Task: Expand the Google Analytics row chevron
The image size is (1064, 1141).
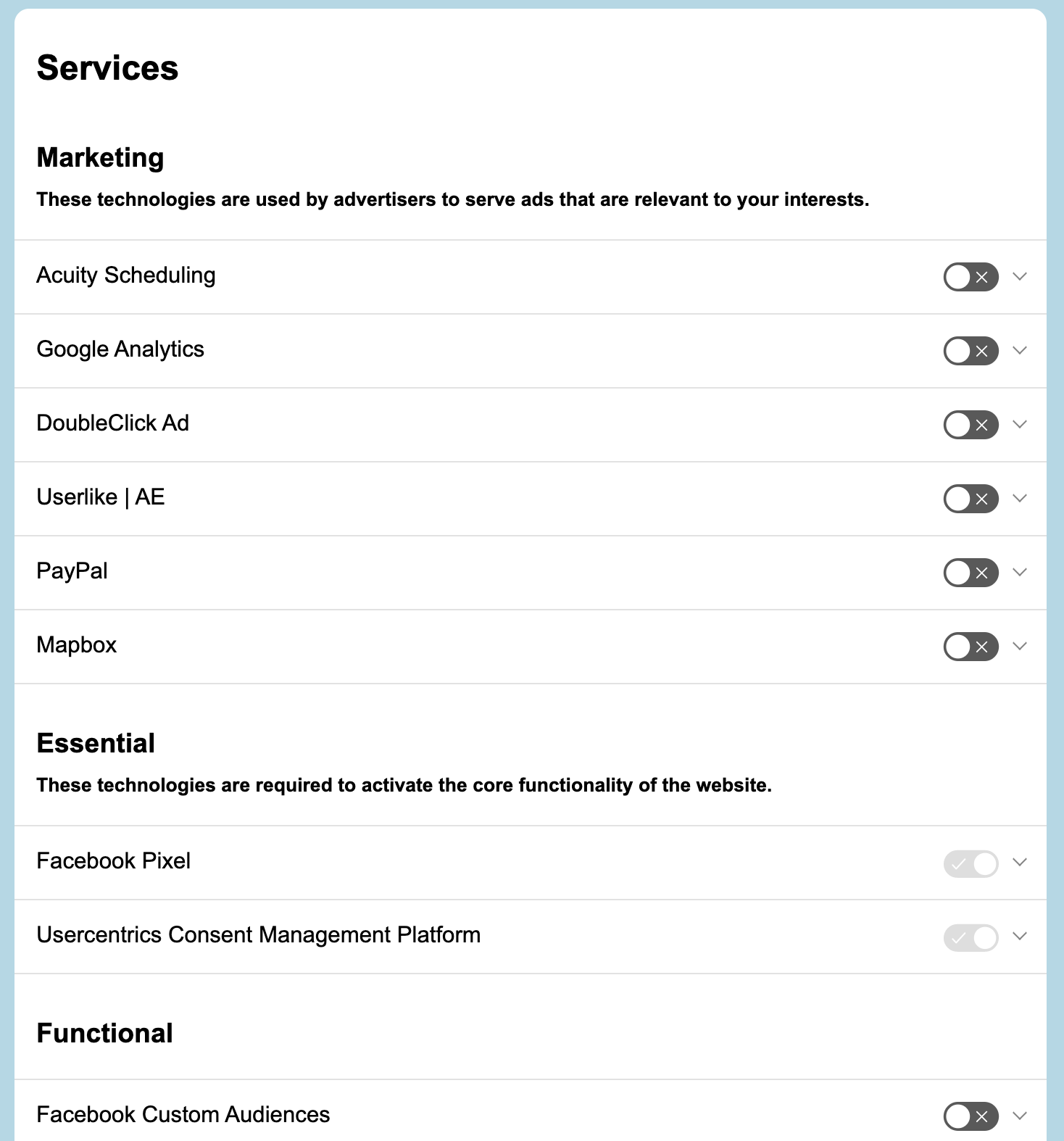Action: (x=1020, y=351)
